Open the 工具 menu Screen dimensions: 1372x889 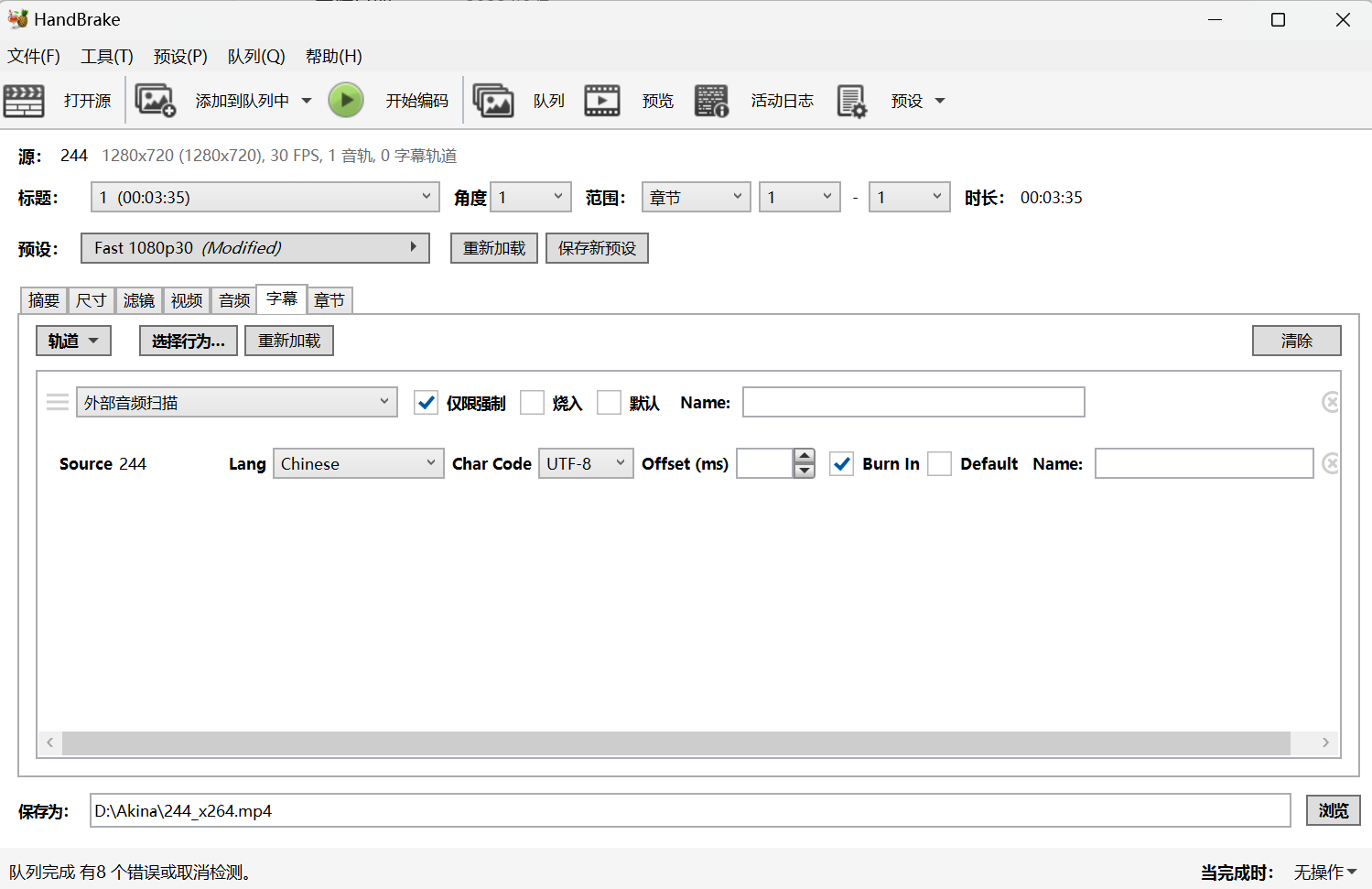(105, 56)
